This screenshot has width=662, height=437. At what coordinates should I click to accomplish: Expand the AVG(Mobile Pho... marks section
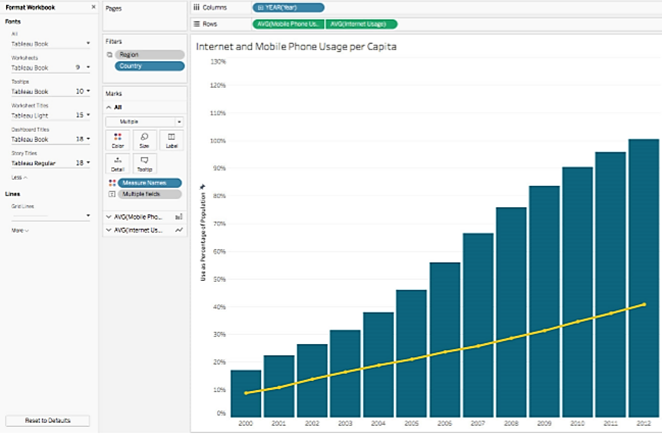(109, 217)
